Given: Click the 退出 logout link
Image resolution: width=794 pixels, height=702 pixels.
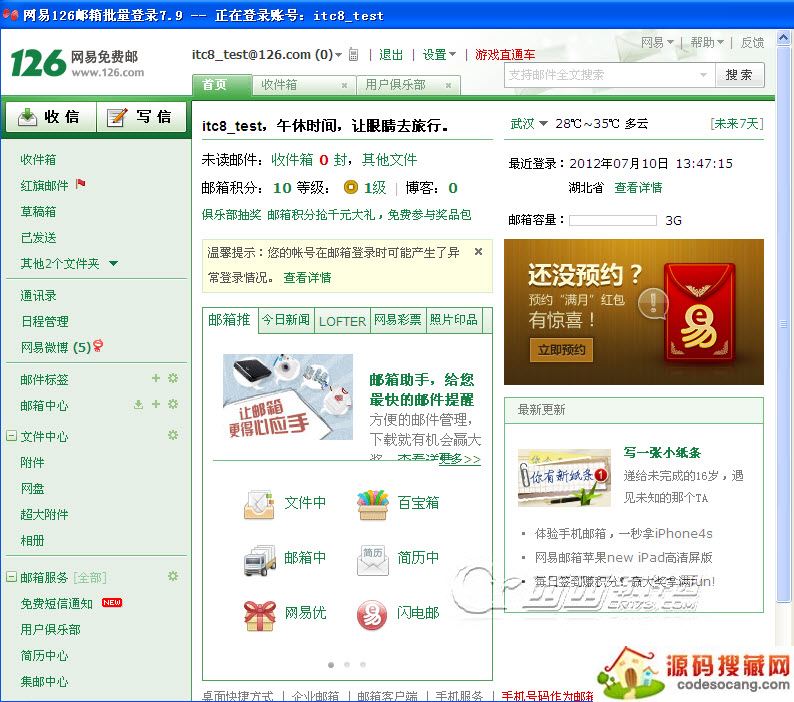Looking at the screenshot, I should tap(391, 55).
